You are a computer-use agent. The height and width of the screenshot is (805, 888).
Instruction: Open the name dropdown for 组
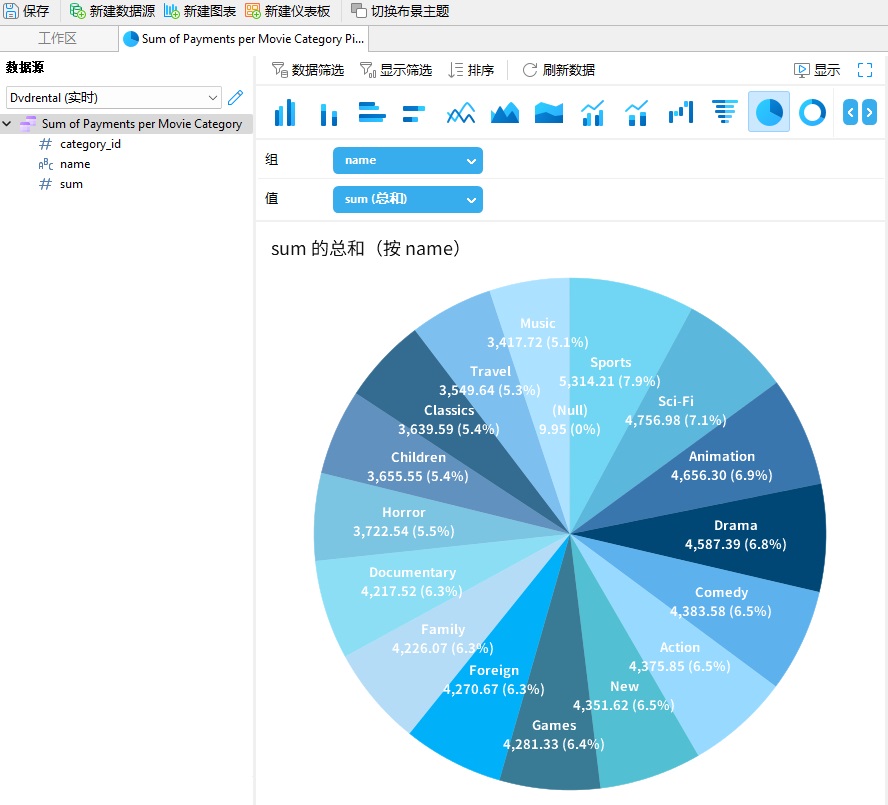[x=407, y=160]
